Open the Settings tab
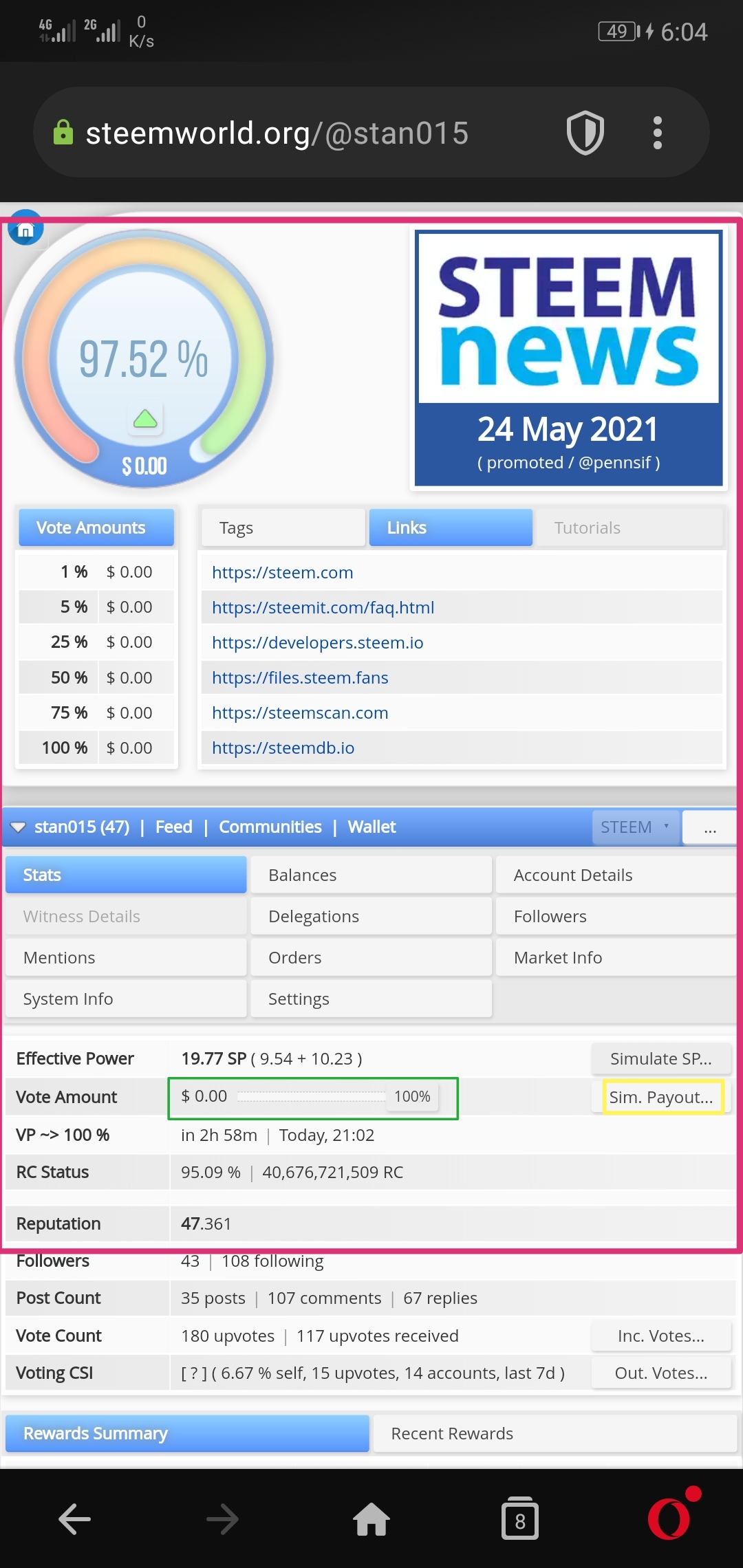Image resolution: width=743 pixels, height=1568 pixels. (x=371, y=999)
